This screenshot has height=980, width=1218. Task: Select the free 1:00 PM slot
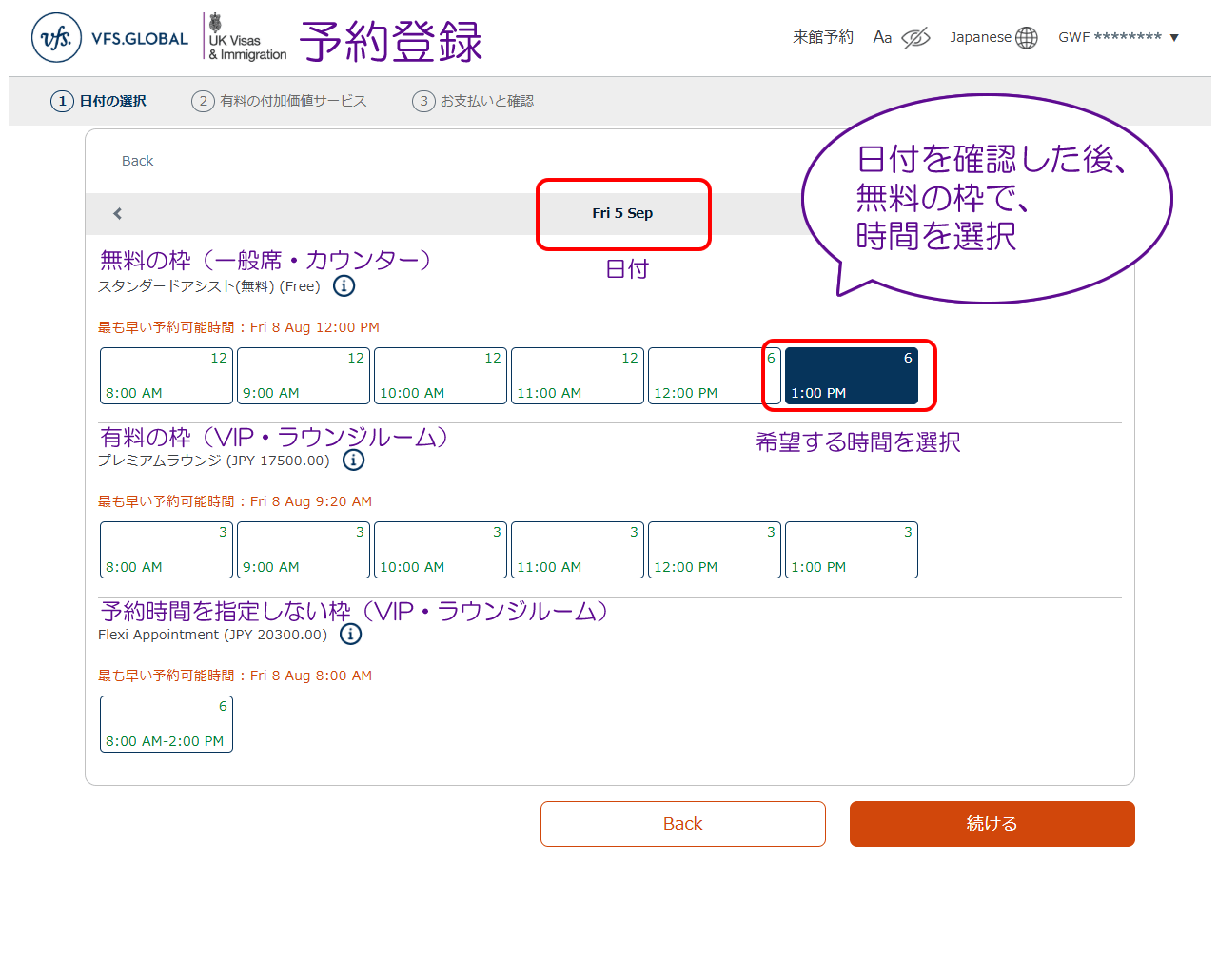pyautogui.click(x=851, y=376)
